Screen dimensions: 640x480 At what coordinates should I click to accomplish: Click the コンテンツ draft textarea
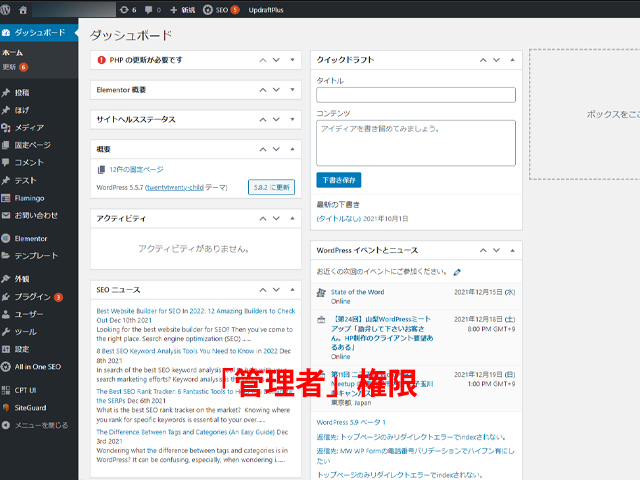click(416, 143)
